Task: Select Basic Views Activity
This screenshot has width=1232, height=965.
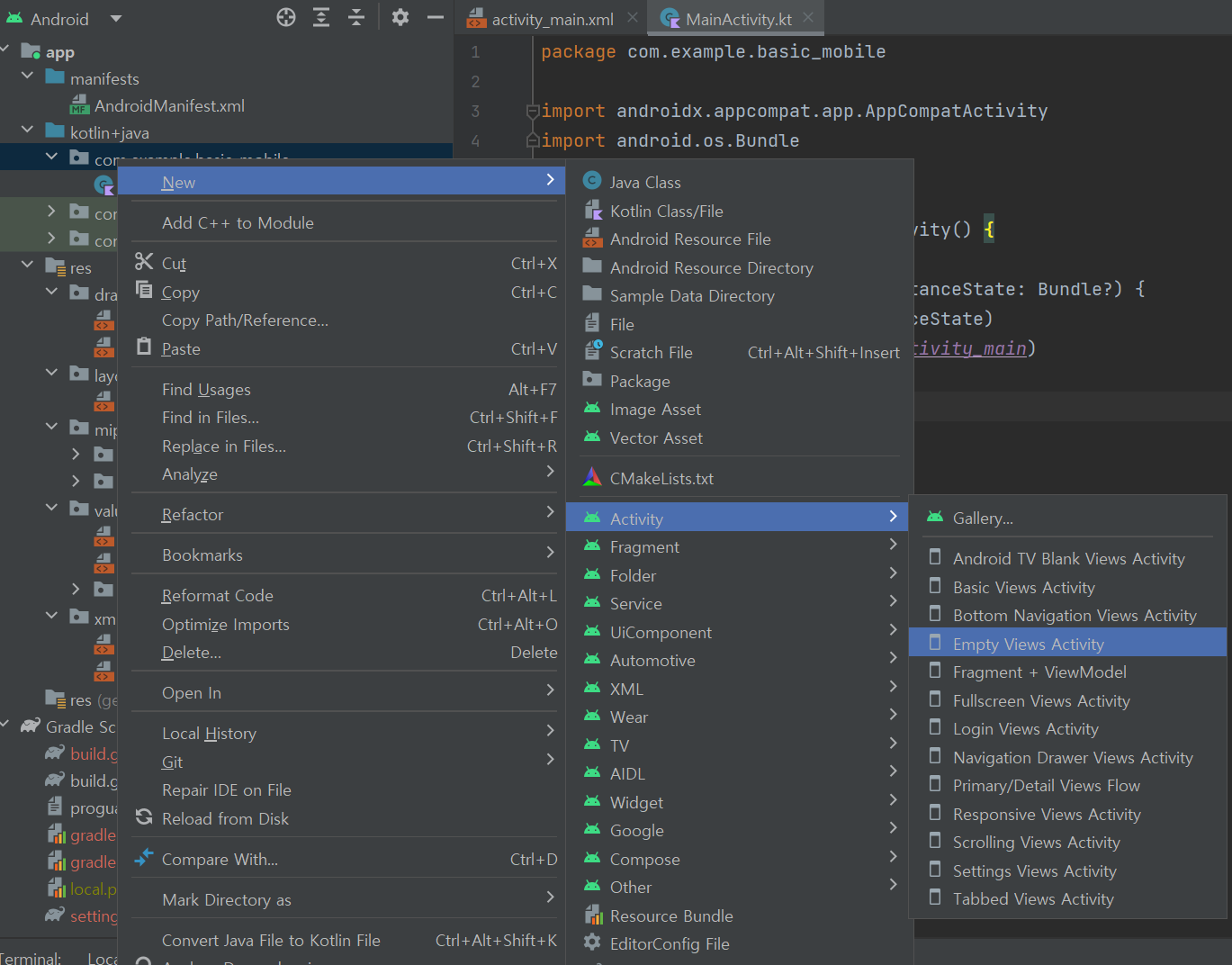Action: (x=1068, y=587)
